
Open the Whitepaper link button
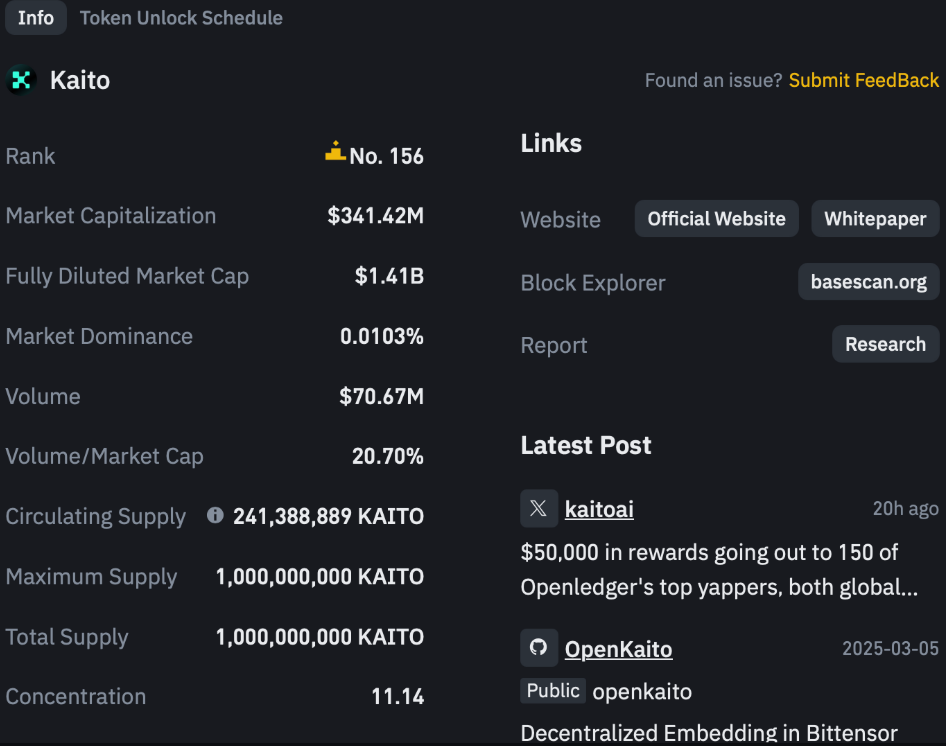click(x=875, y=219)
